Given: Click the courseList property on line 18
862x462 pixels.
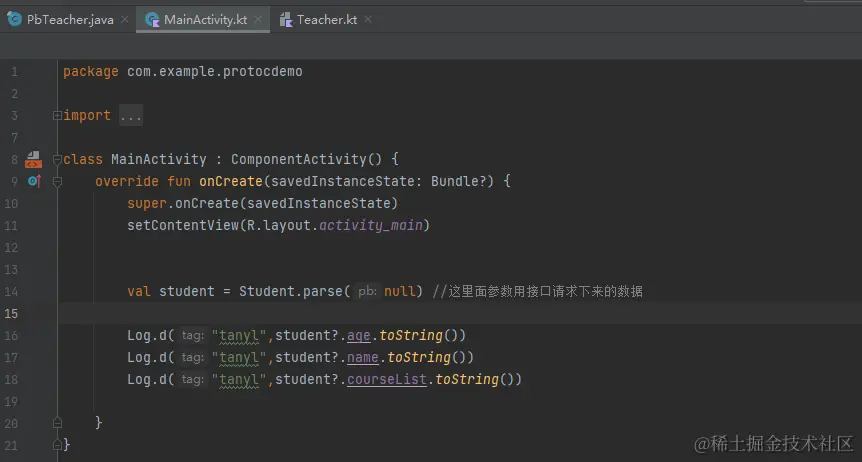Looking at the screenshot, I should pos(387,380).
